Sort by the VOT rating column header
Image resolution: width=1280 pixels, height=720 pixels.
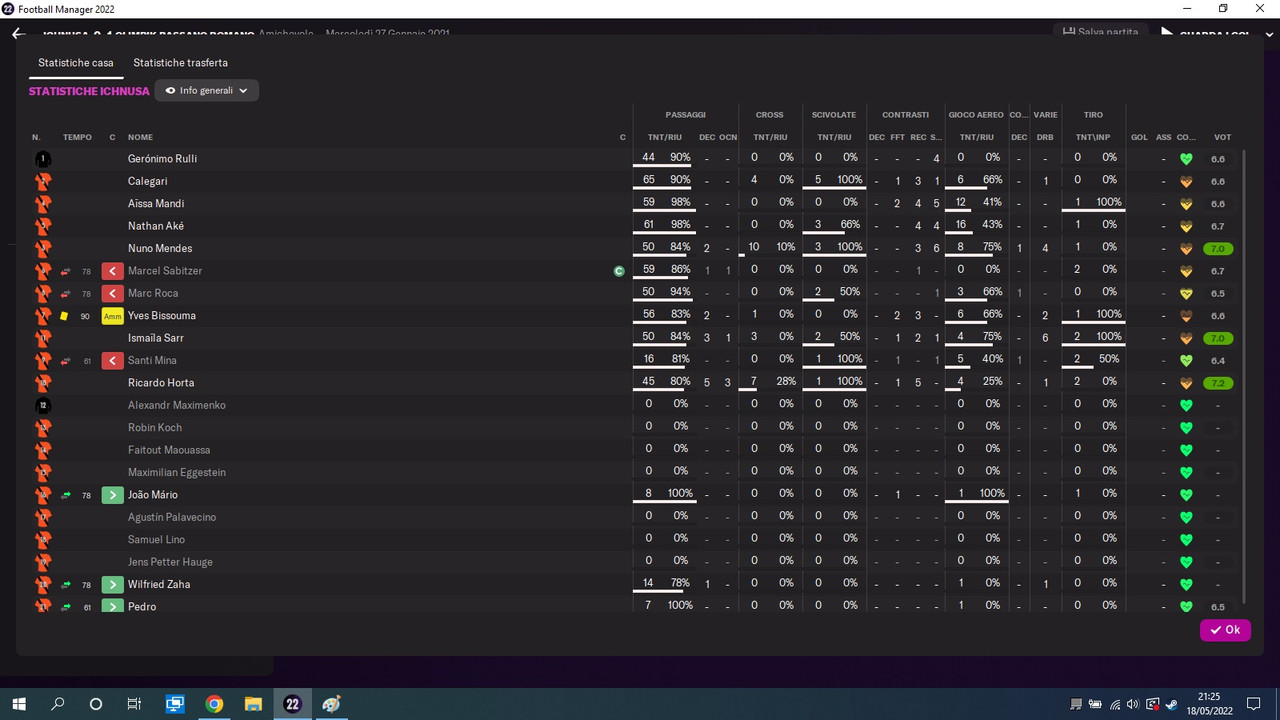pos(1222,137)
